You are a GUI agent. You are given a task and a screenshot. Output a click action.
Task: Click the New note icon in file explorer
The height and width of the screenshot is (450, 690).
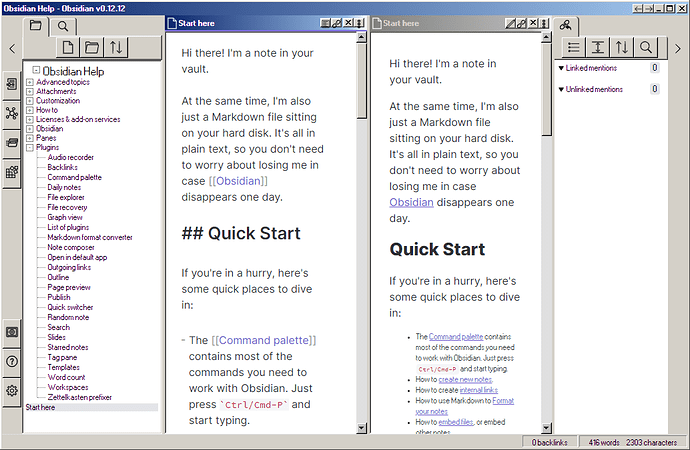pos(68,47)
